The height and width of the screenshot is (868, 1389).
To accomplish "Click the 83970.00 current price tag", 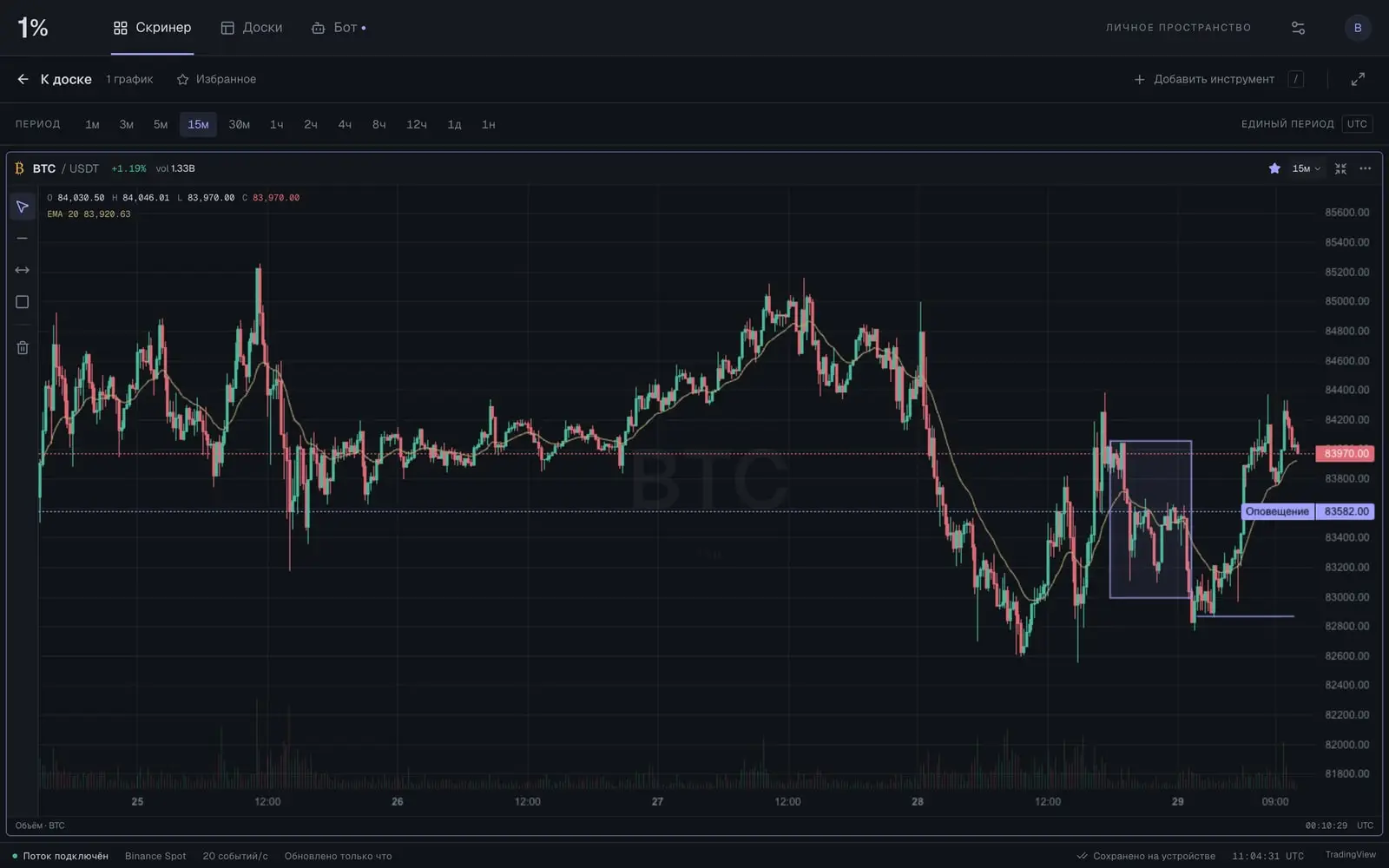I will pyautogui.click(x=1346, y=453).
